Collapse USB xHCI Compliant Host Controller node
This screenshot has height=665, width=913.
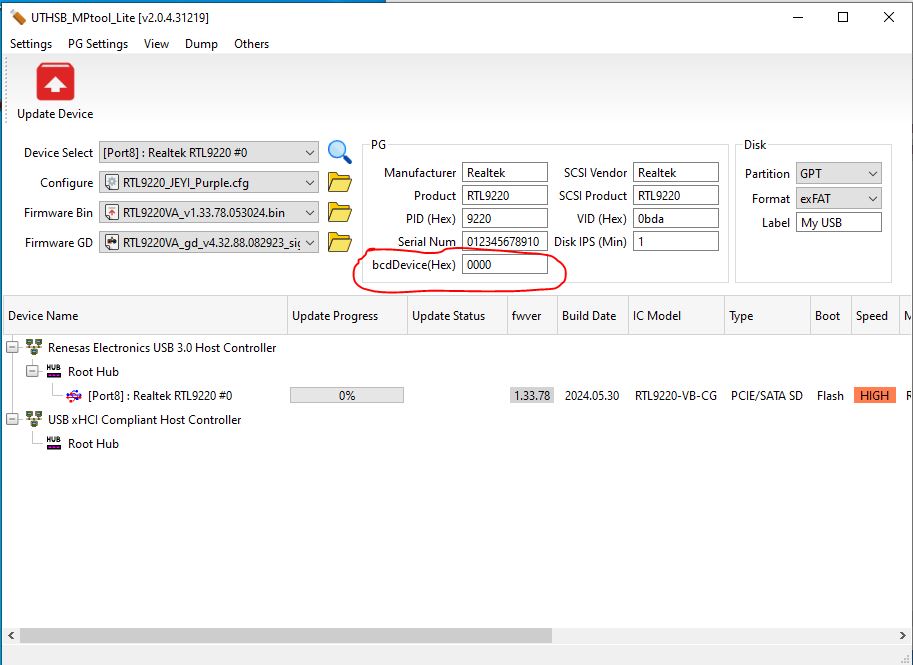point(12,419)
